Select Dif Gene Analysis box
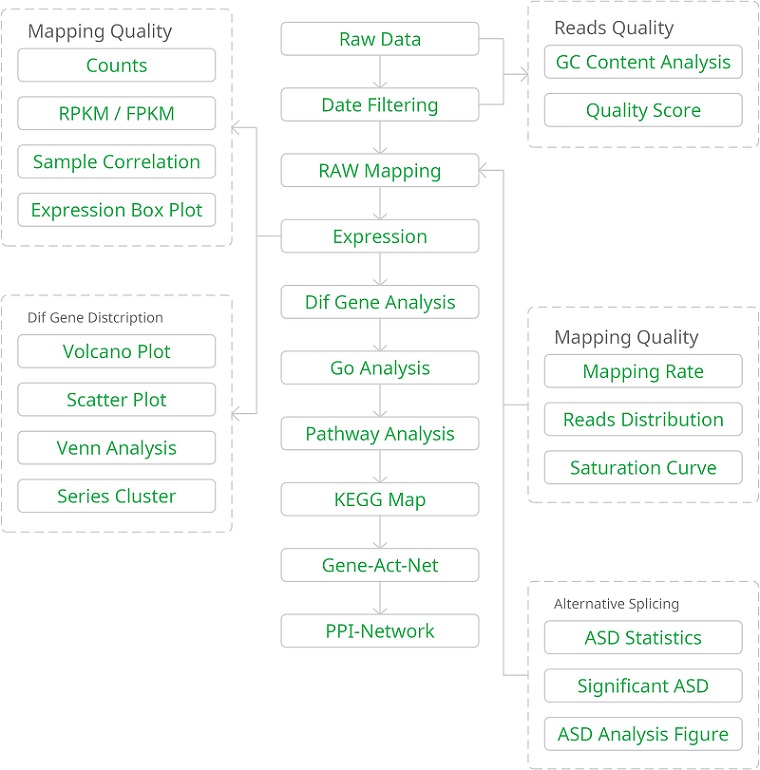 [x=380, y=302]
